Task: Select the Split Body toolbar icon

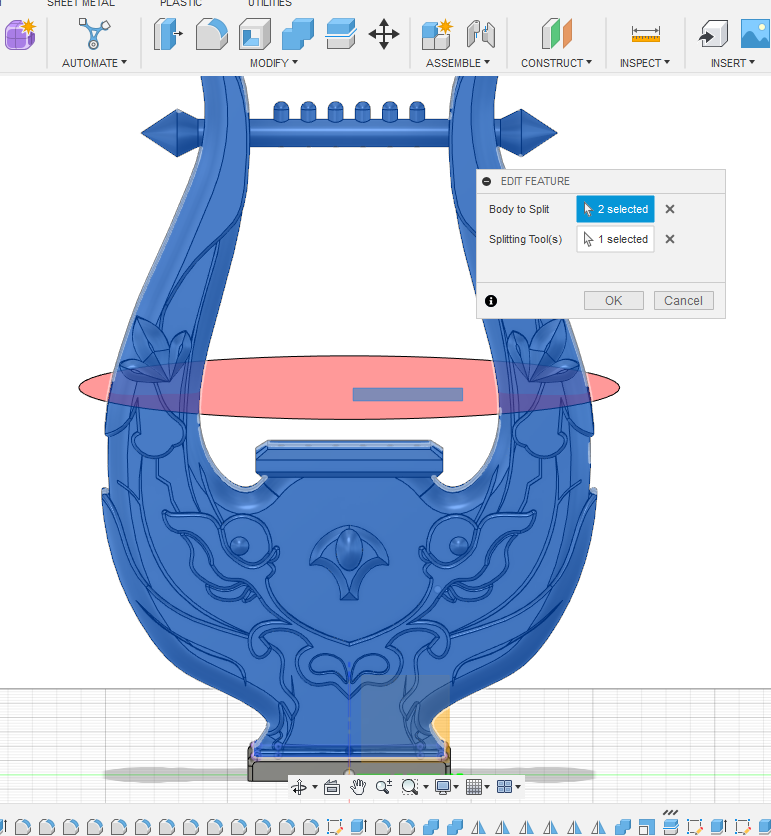Action: [x=341, y=34]
